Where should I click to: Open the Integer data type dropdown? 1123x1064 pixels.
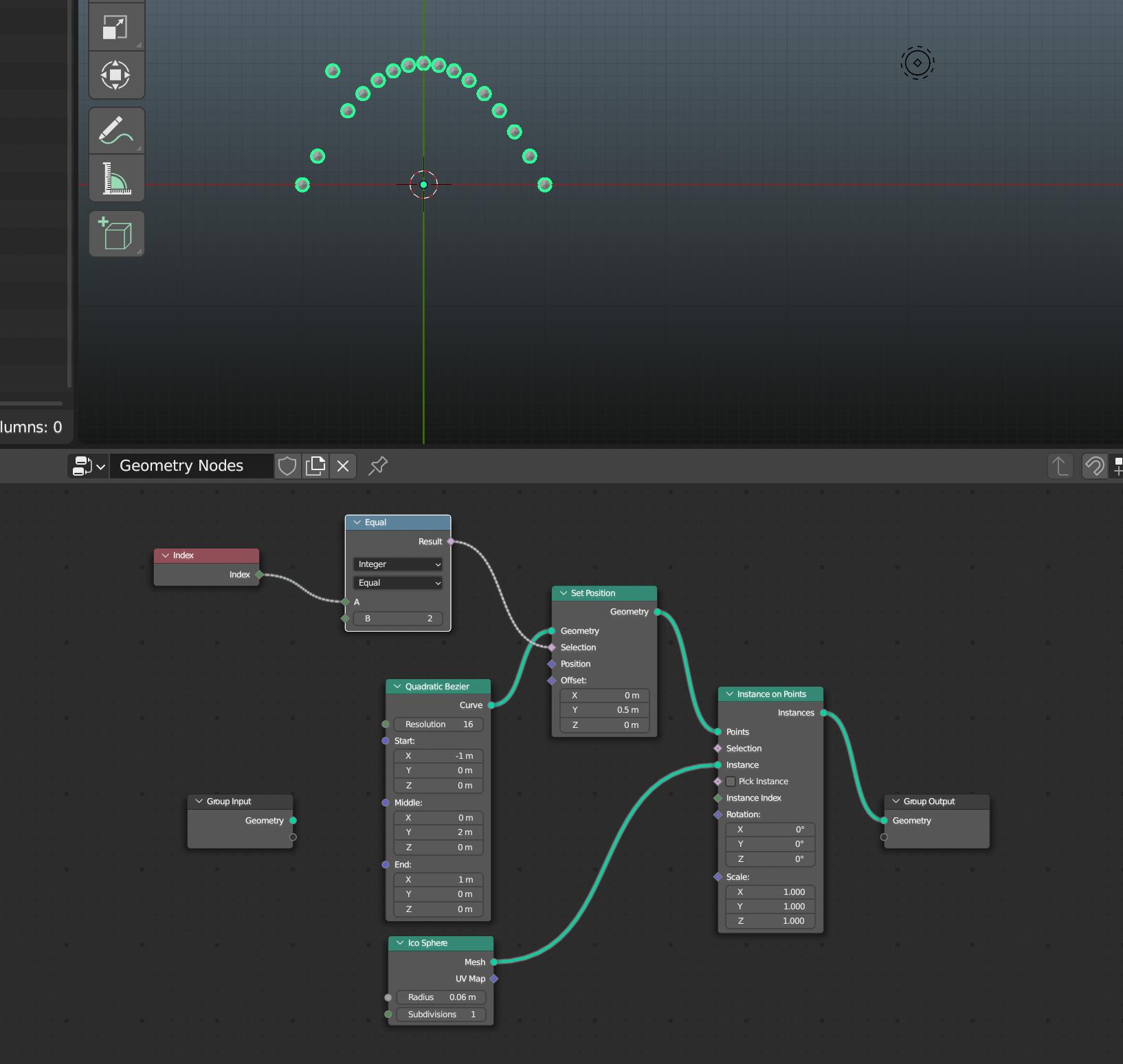pyautogui.click(x=398, y=564)
